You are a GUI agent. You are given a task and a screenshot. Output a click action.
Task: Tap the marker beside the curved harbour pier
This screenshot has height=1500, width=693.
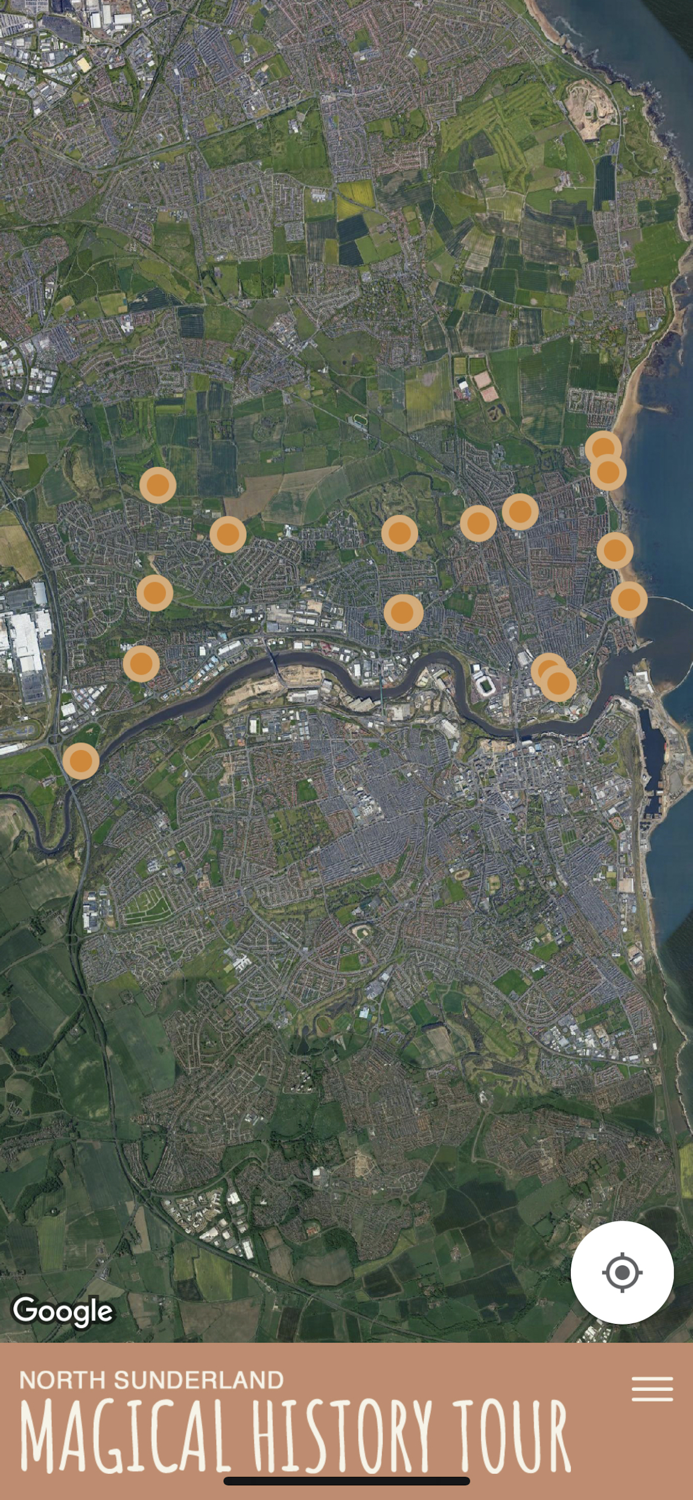(x=629, y=599)
